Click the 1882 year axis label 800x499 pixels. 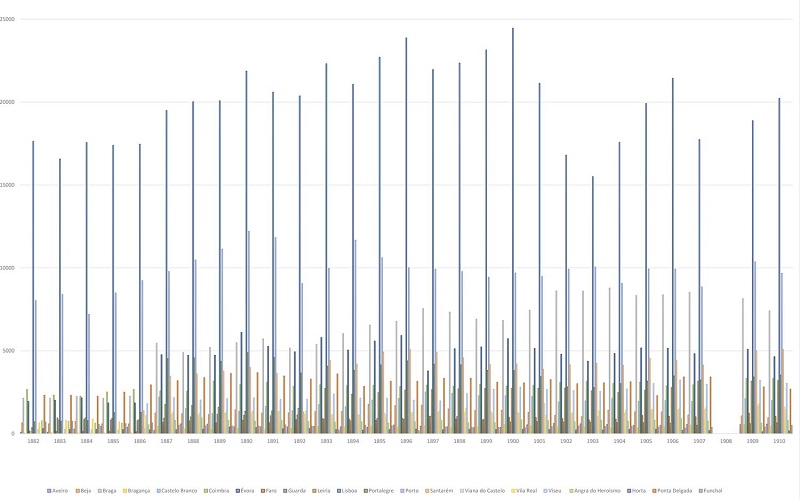pyautogui.click(x=33, y=440)
